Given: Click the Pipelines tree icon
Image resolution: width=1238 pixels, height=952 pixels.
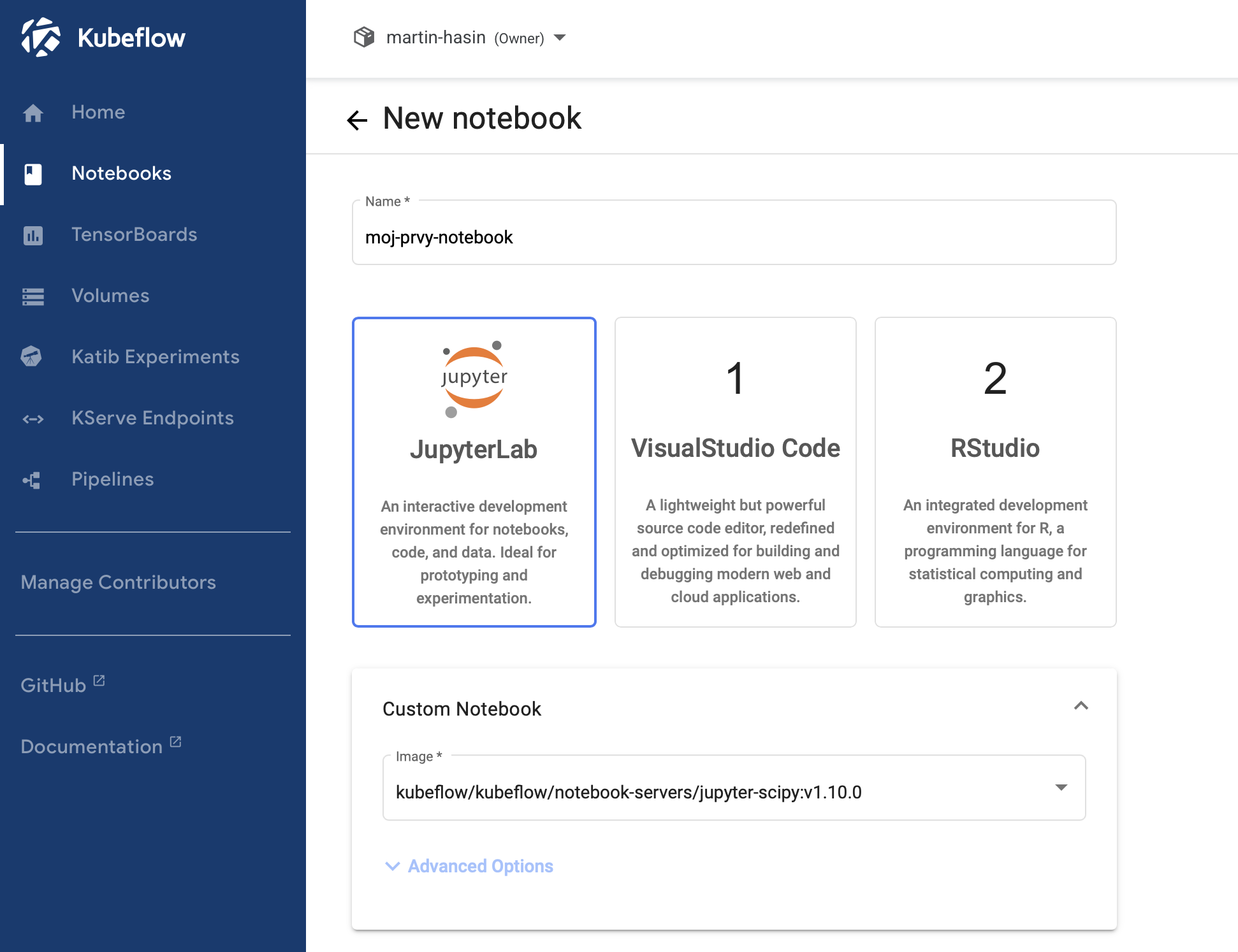Looking at the screenshot, I should pyautogui.click(x=32, y=480).
